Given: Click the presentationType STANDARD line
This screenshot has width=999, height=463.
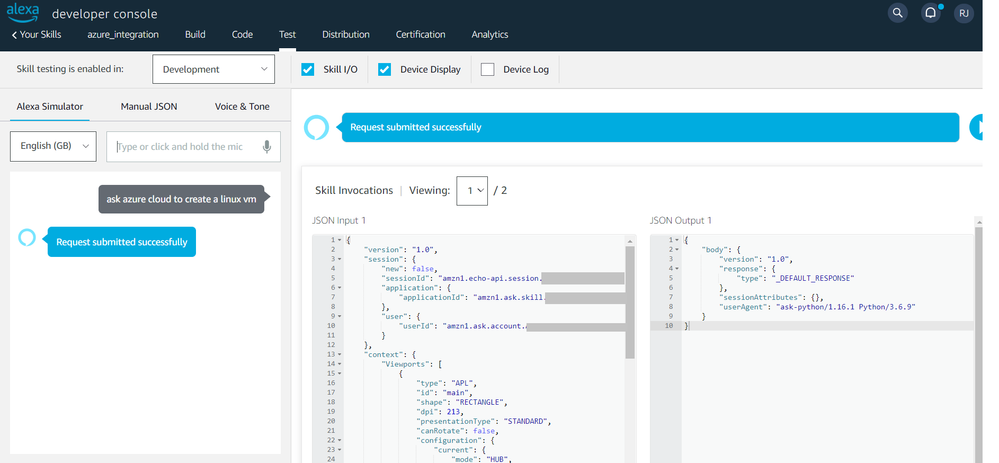Looking at the screenshot, I should [x=484, y=421].
